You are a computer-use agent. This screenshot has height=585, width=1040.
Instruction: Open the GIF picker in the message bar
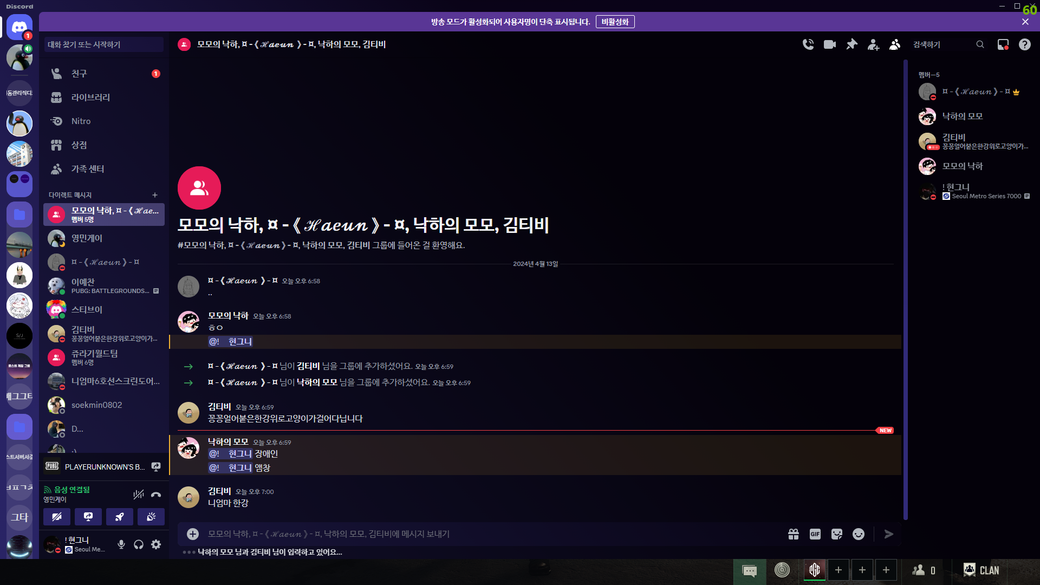[815, 534]
